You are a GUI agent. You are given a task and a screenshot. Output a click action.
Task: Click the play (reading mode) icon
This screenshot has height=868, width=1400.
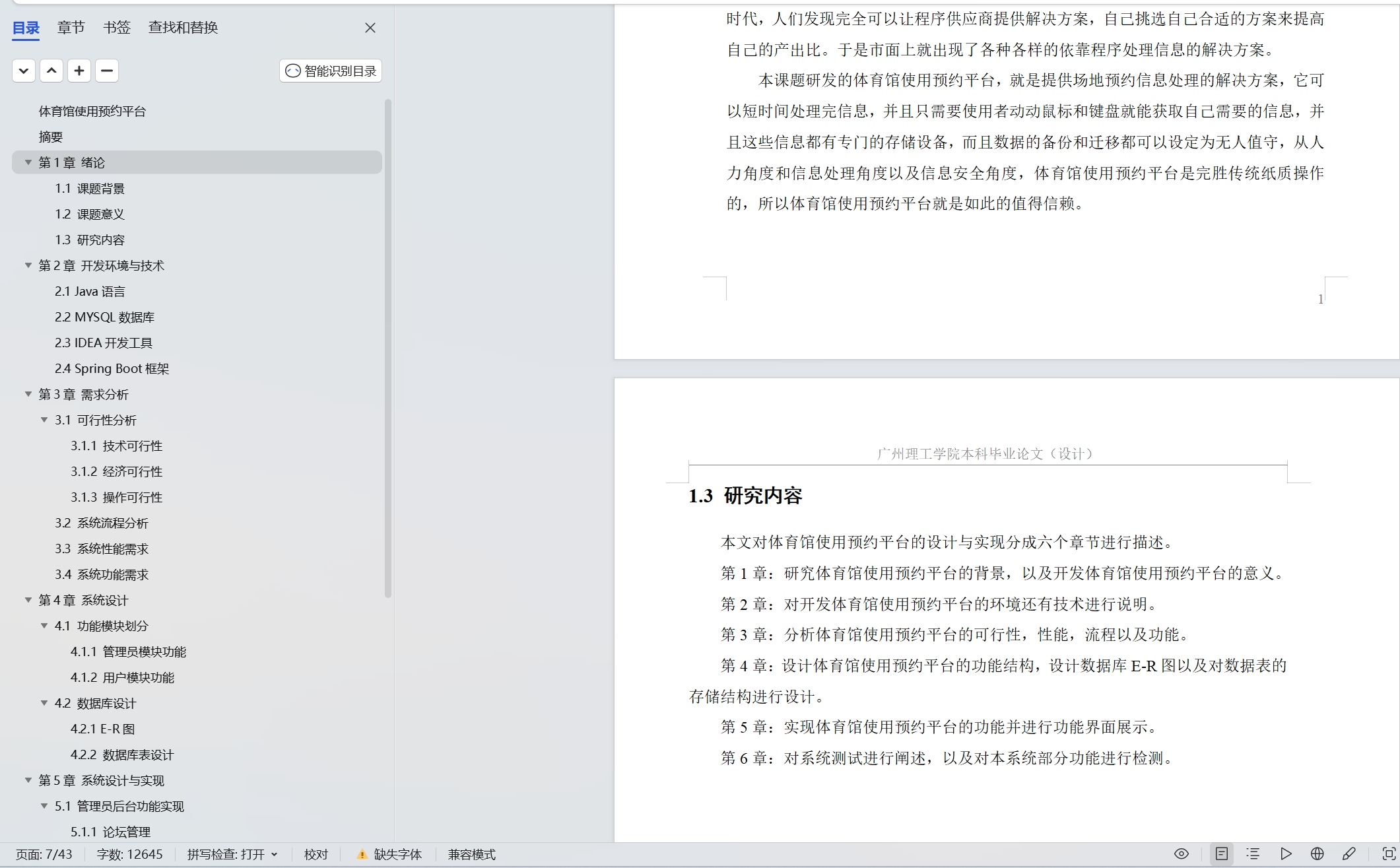coord(1286,854)
